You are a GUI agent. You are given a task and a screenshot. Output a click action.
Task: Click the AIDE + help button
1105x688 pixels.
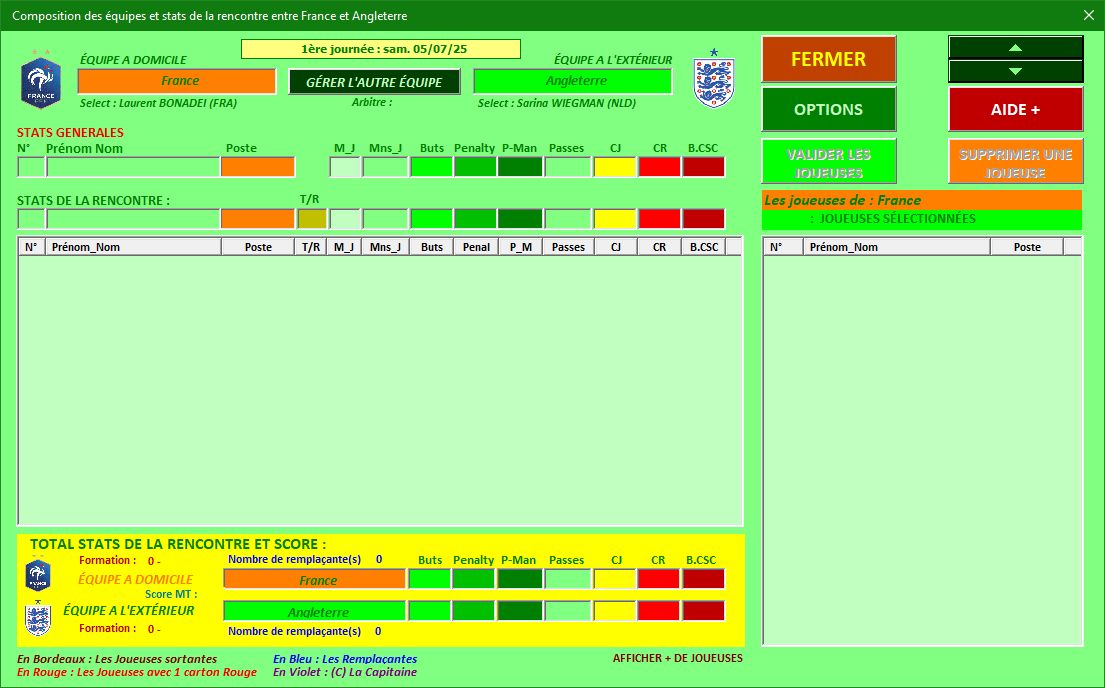point(1015,110)
